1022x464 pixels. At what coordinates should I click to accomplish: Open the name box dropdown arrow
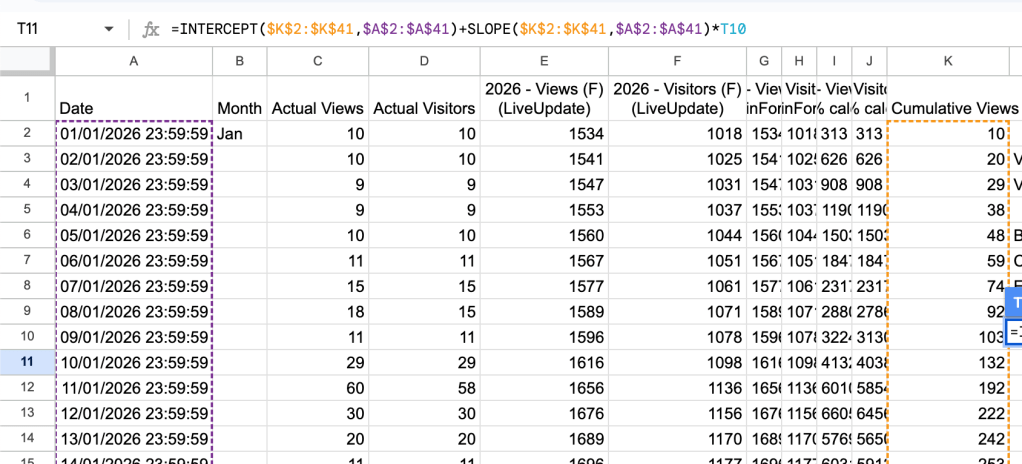109,29
